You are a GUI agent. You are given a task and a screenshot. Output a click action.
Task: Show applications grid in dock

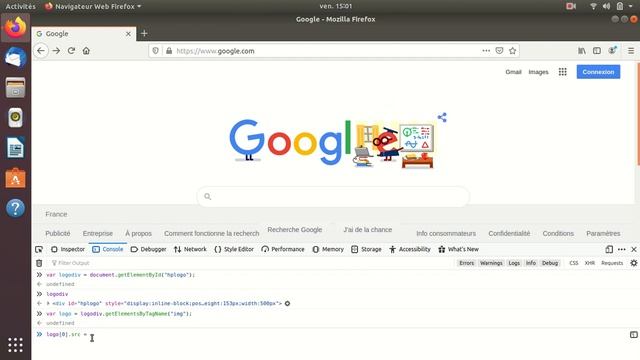click(16, 345)
